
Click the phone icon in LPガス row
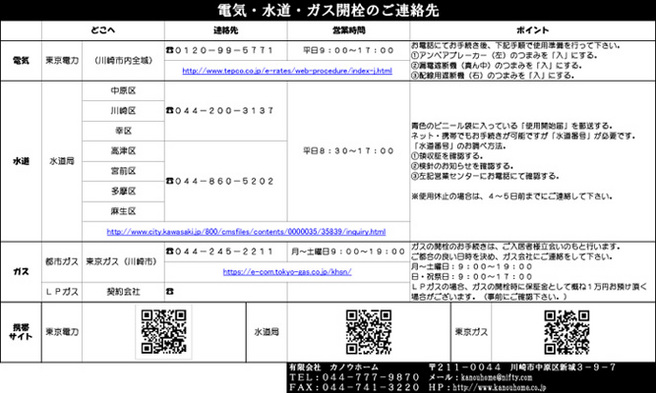click(x=169, y=291)
